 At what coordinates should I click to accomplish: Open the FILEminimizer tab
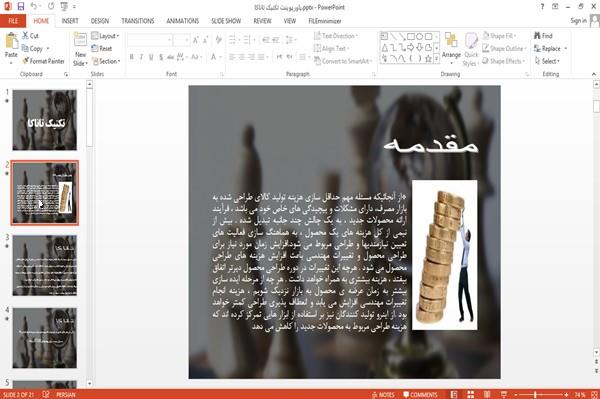point(325,21)
